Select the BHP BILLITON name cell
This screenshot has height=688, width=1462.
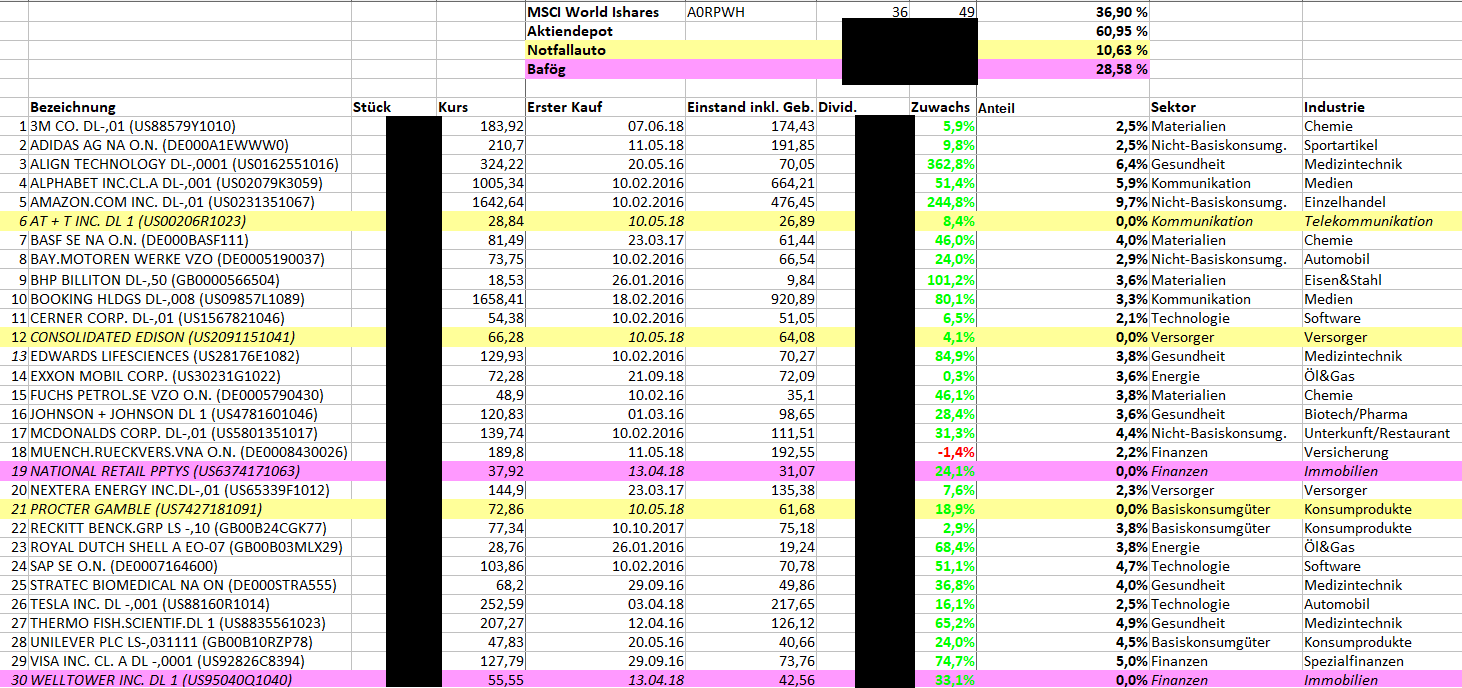190,279
